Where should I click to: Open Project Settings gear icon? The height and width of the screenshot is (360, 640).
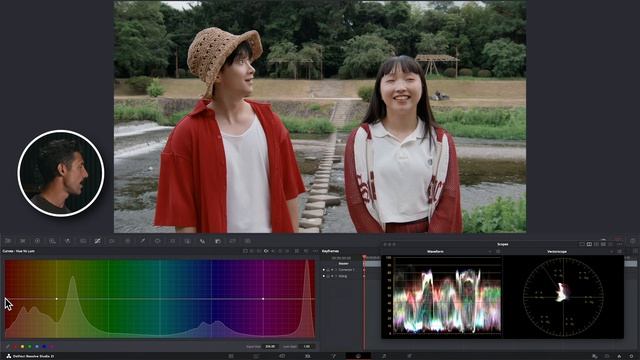click(x=631, y=356)
